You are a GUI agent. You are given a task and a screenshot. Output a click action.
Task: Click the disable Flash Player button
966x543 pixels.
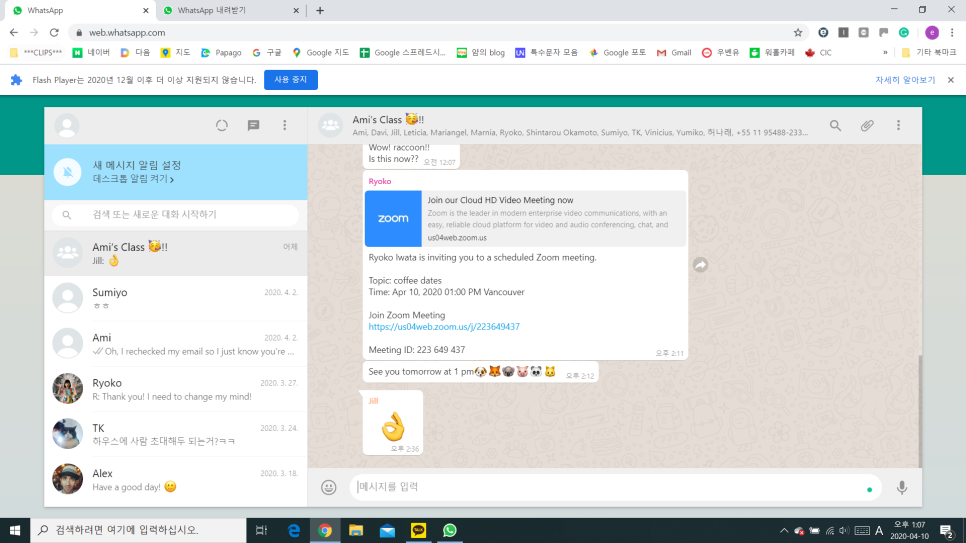(x=291, y=80)
